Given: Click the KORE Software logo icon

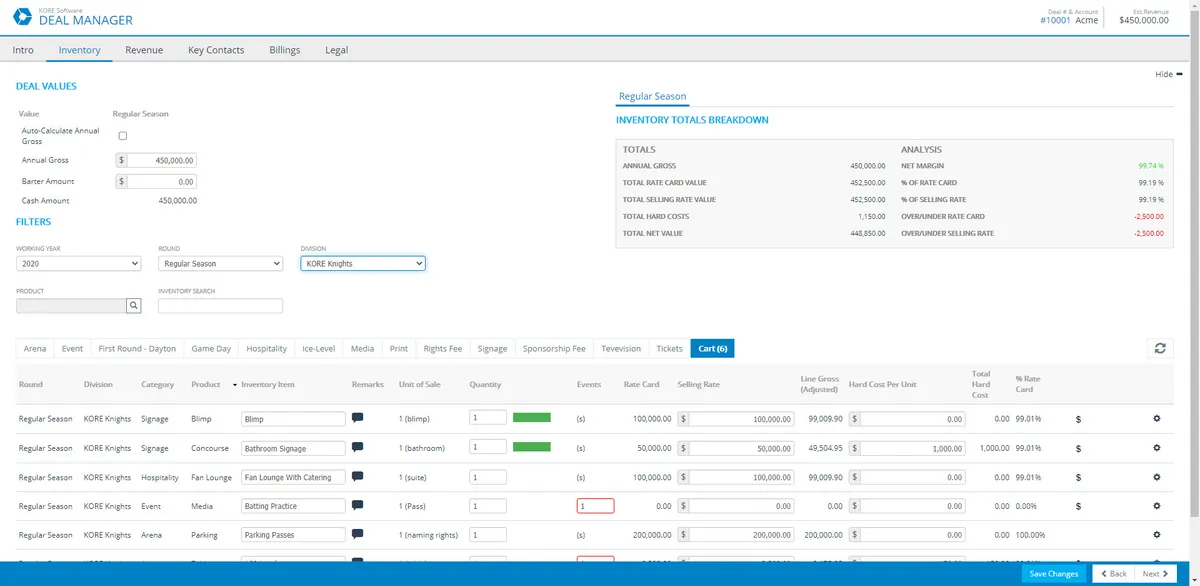Looking at the screenshot, I should click(22, 16).
